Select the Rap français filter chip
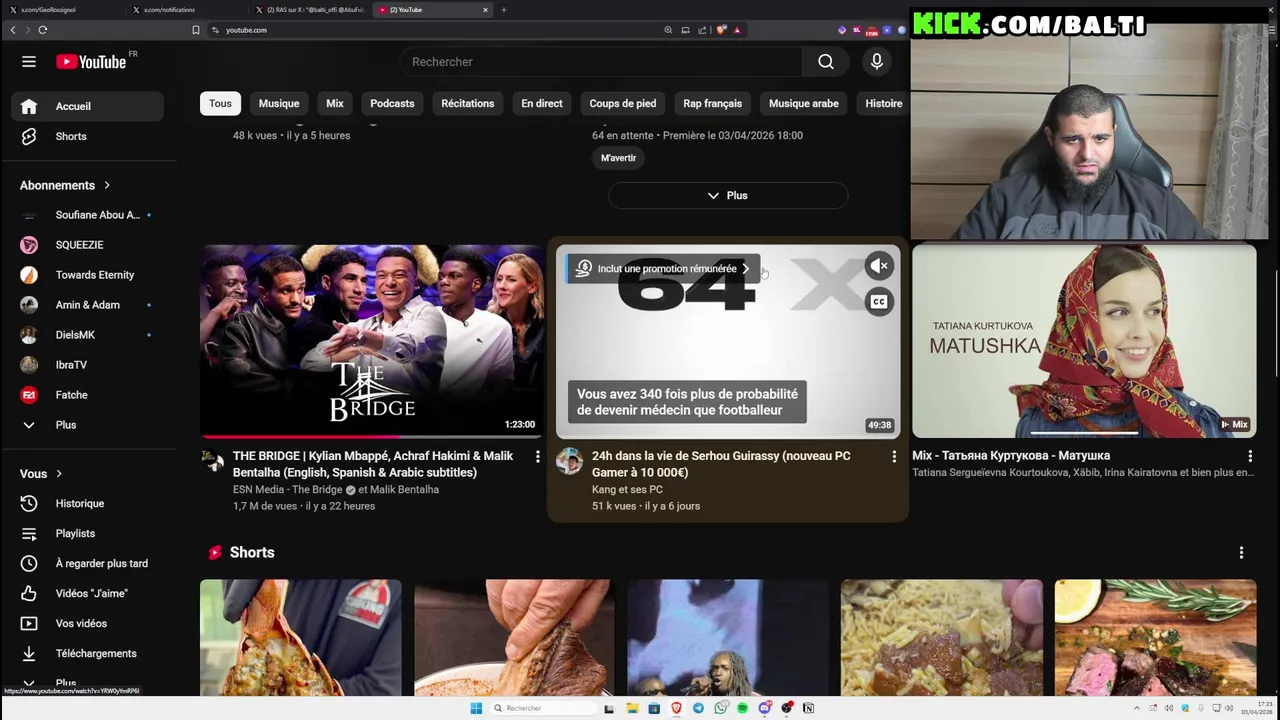Image resolution: width=1280 pixels, height=720 pixels. coord(712,103)
